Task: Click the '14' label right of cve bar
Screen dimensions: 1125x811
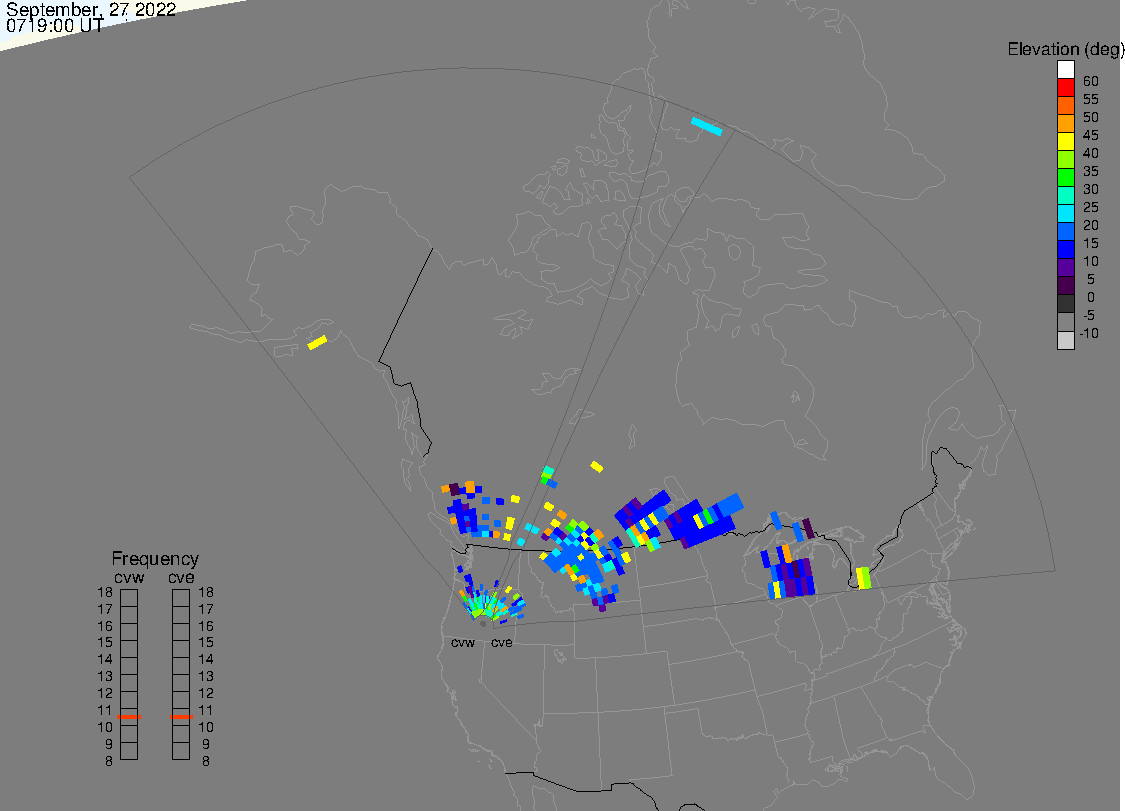Action: coord(206,659)
